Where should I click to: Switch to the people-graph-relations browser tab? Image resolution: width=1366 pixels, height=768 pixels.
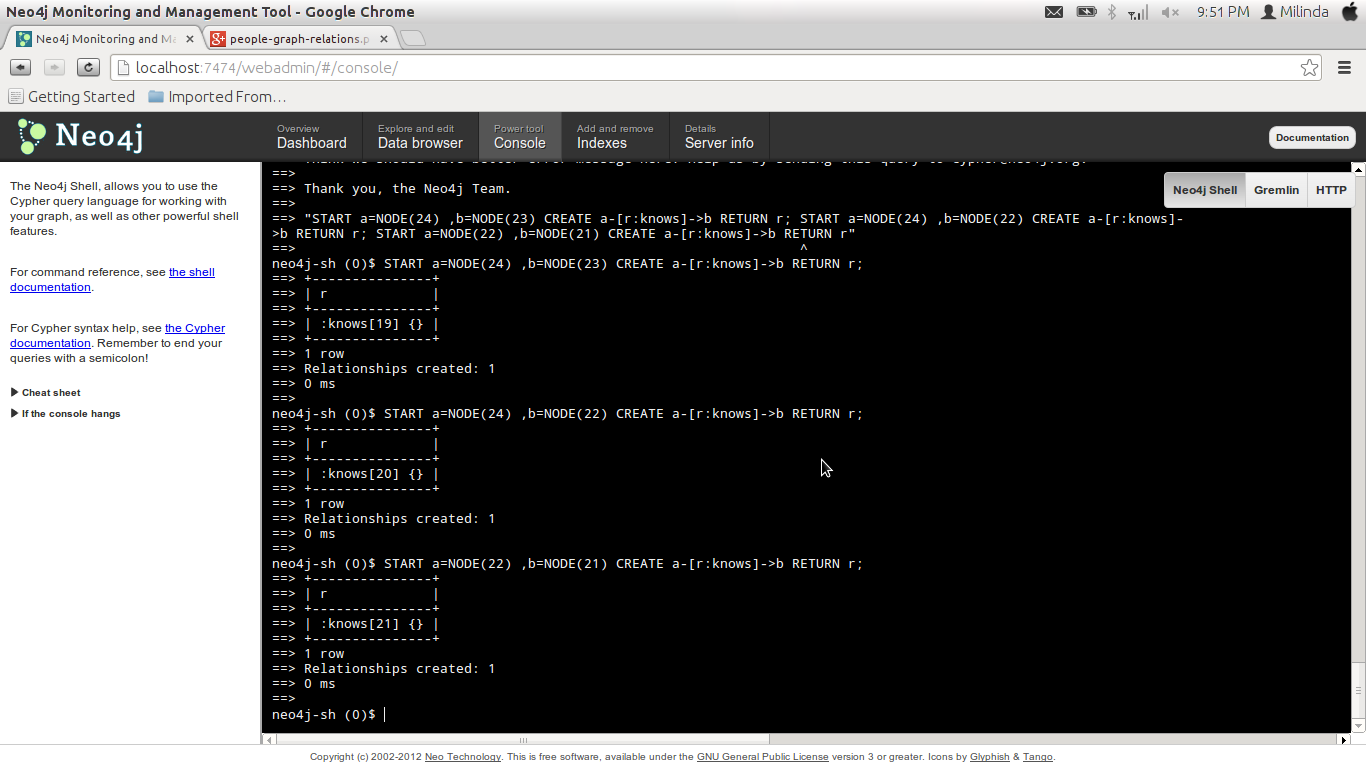[299, 39]
